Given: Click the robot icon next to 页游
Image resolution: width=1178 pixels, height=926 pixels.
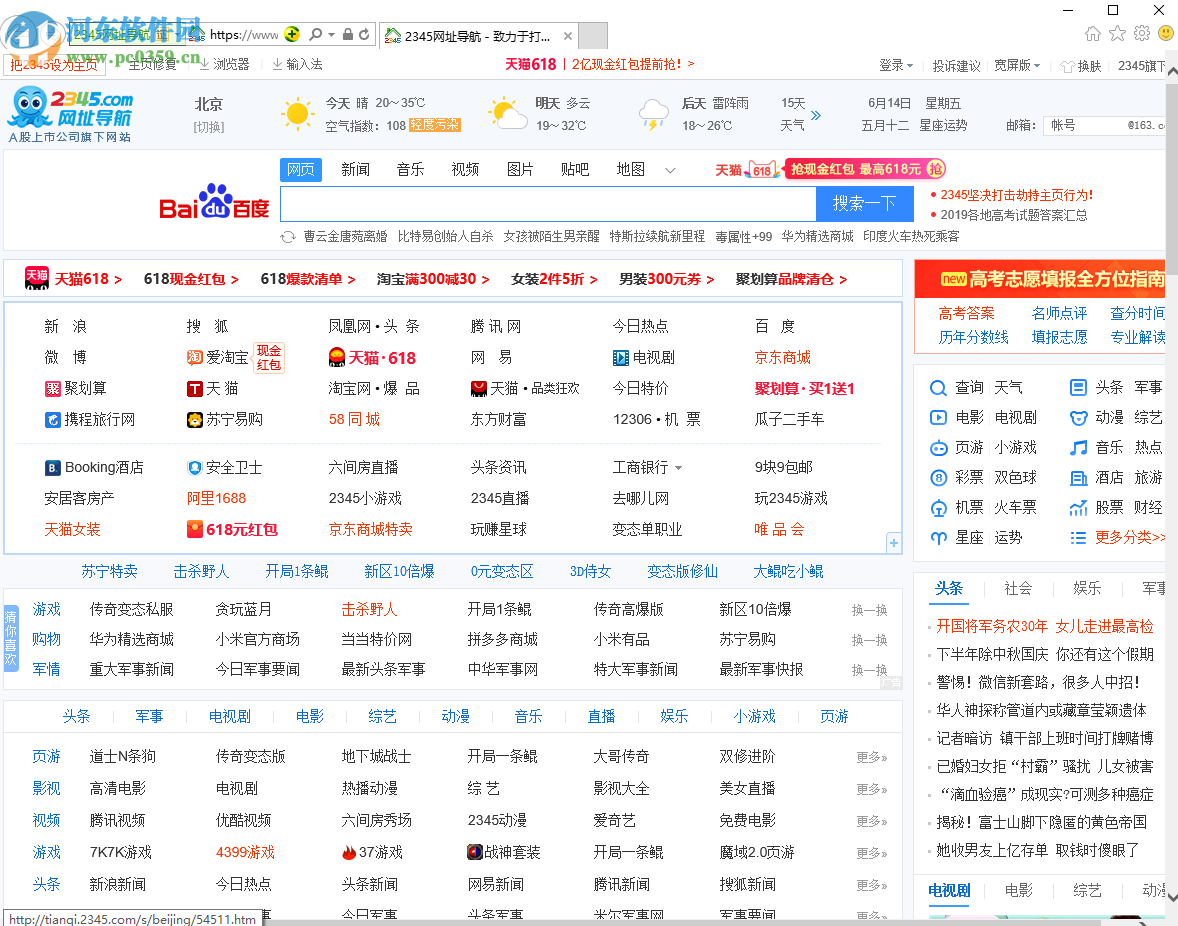Looking at the screenshot, I should (937, 447).
